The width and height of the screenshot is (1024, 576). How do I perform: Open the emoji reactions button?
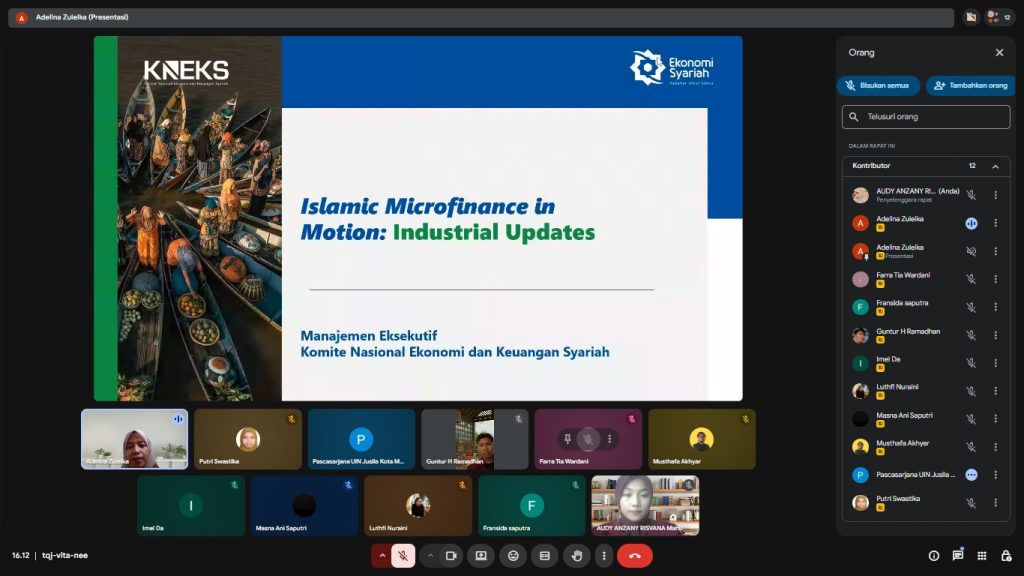(513, 556)
